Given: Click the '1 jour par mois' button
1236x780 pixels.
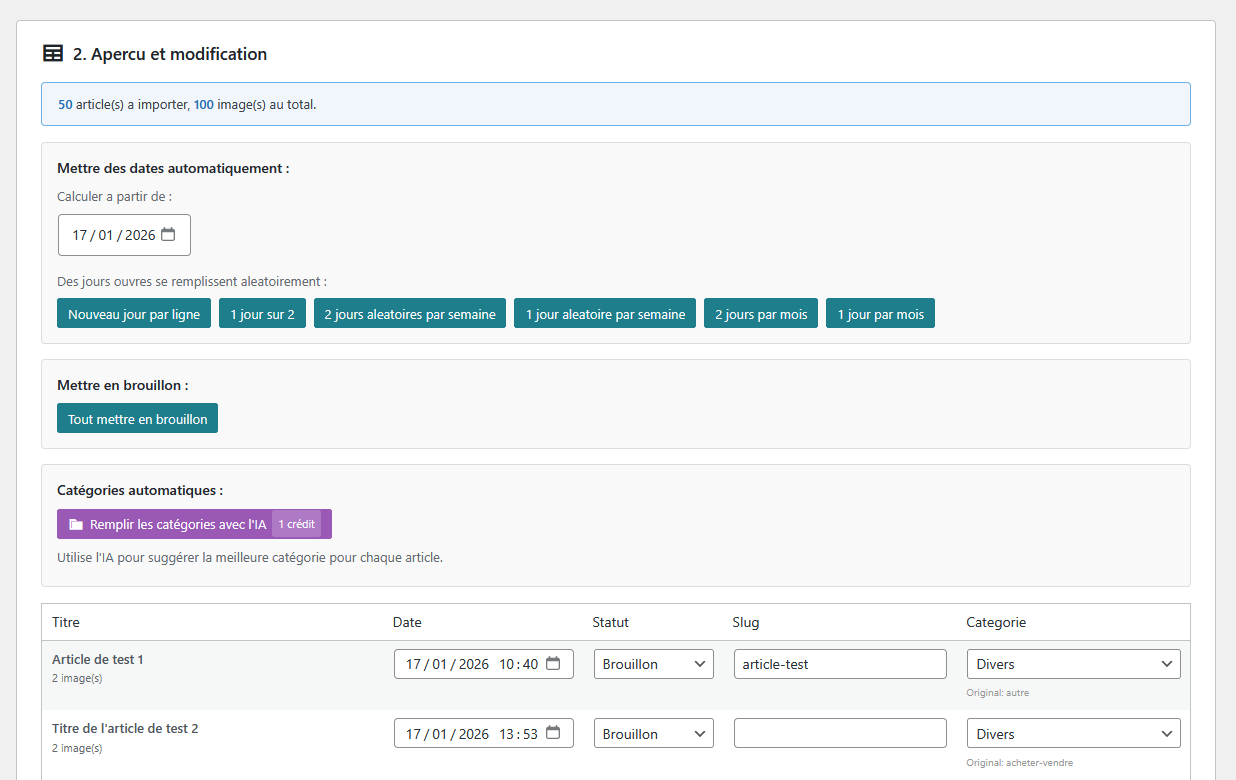Looking at the screenshot, I should [x=880, y=314].
